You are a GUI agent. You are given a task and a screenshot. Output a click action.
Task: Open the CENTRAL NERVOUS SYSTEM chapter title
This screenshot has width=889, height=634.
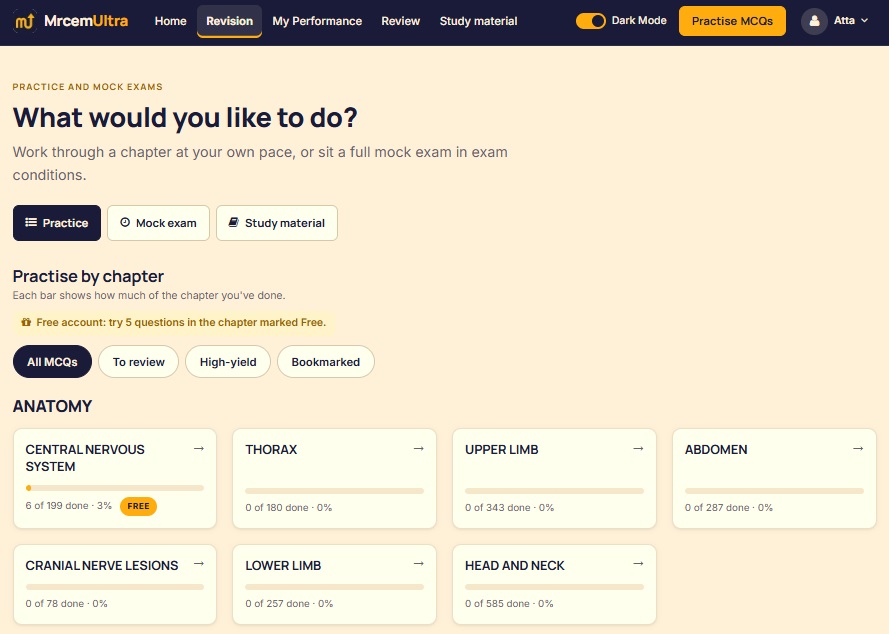pos(85,458)
